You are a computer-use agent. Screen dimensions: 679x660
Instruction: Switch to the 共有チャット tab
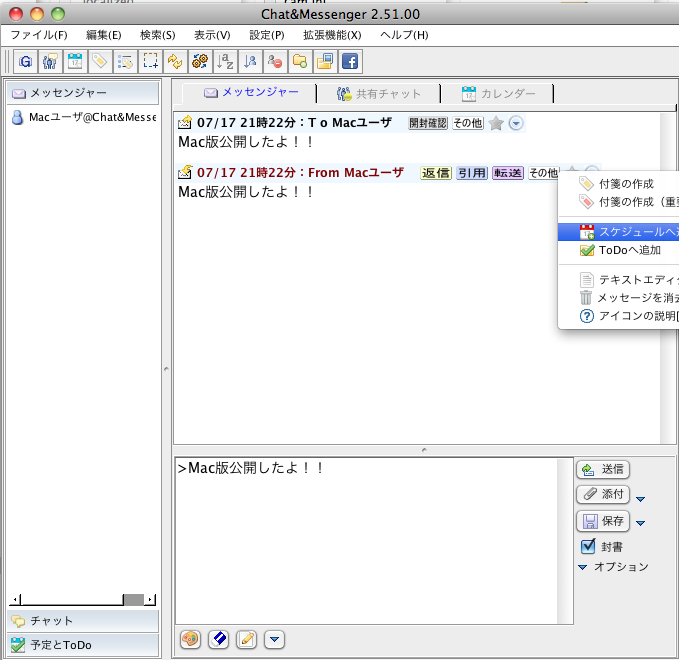tap(379, 94)
